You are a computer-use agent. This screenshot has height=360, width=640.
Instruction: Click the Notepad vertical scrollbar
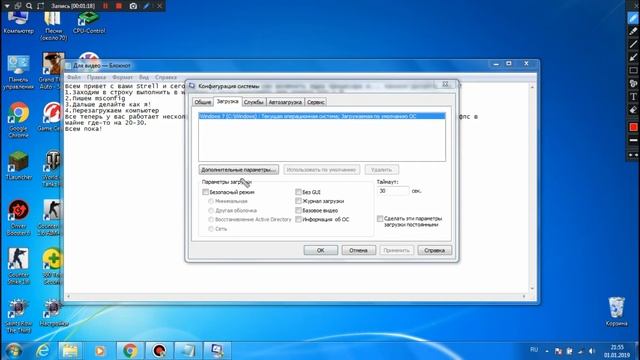[x=532, y=188]
